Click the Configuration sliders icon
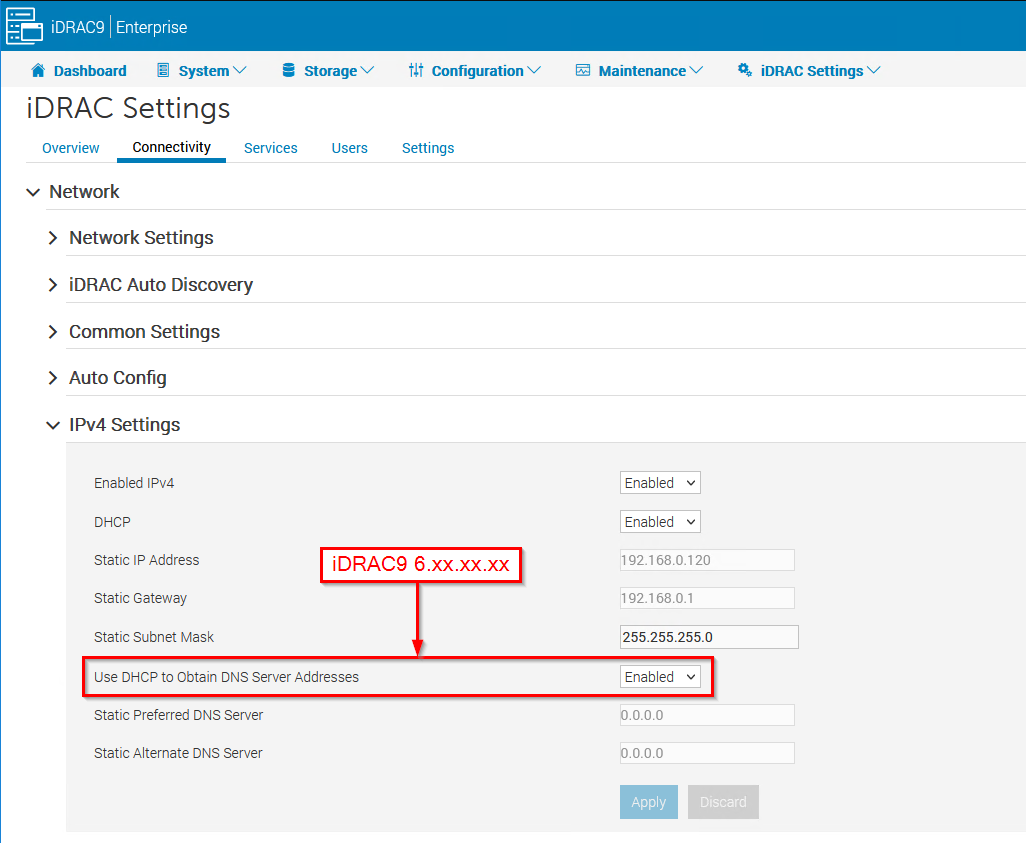 [x=416, y=70]
